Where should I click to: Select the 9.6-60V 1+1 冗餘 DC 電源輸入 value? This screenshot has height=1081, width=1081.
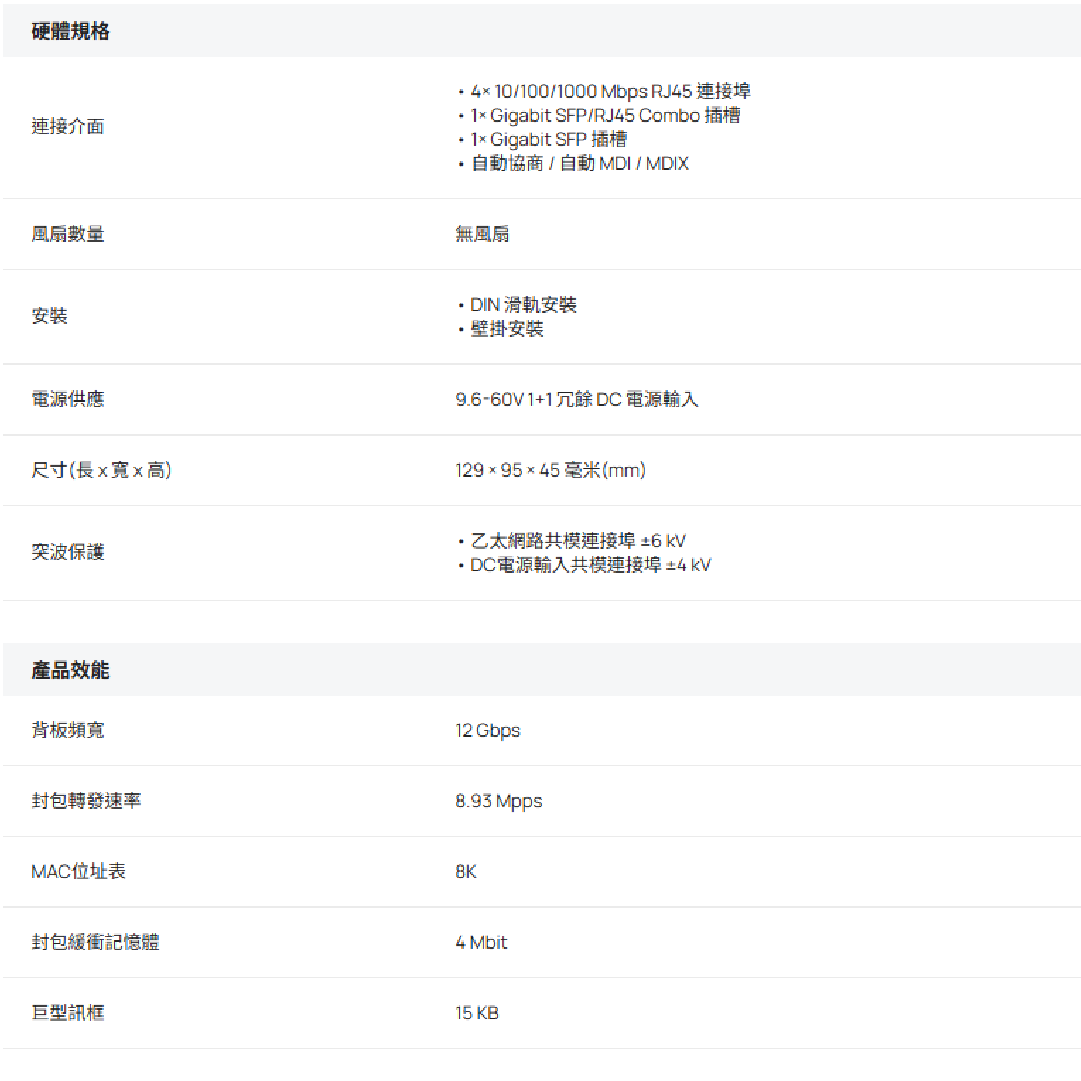tap(577, 400)
